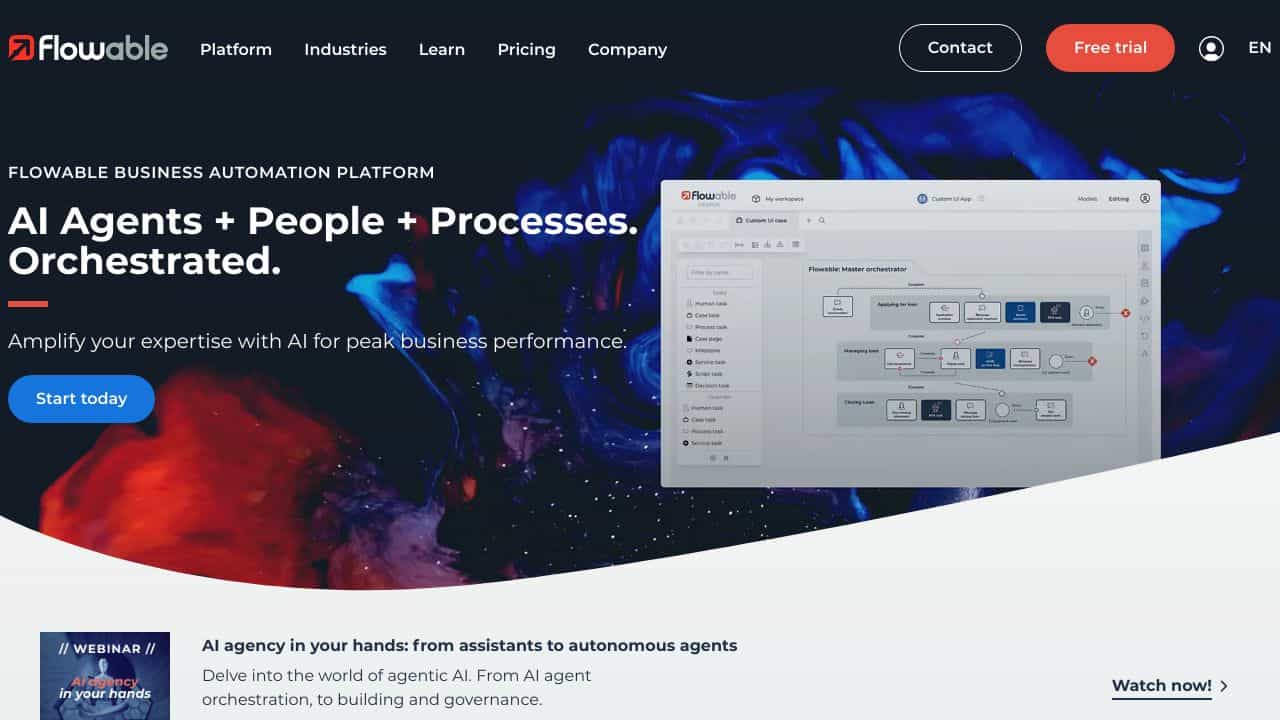This screenshot has height=720, width=1280.
Task: Open the user account icon
Action: tap(1211, 48)
